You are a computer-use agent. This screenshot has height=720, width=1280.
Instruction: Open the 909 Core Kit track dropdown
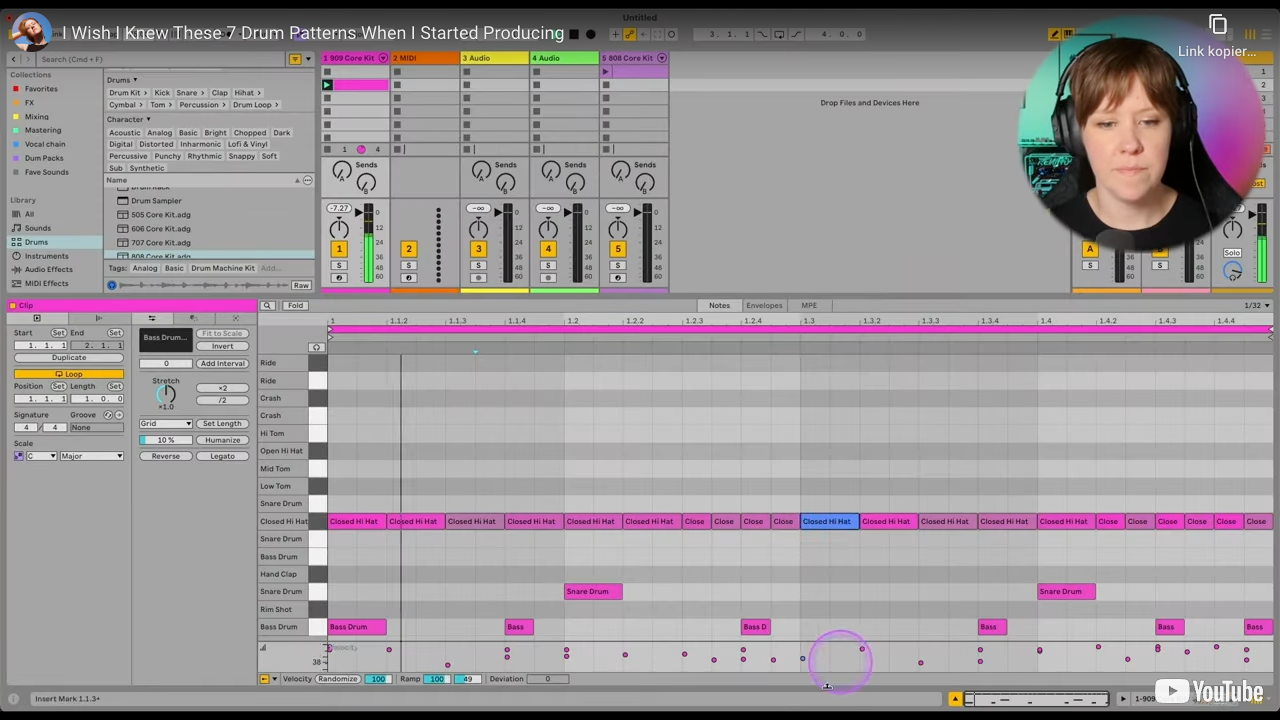click(x=382, y=58)
